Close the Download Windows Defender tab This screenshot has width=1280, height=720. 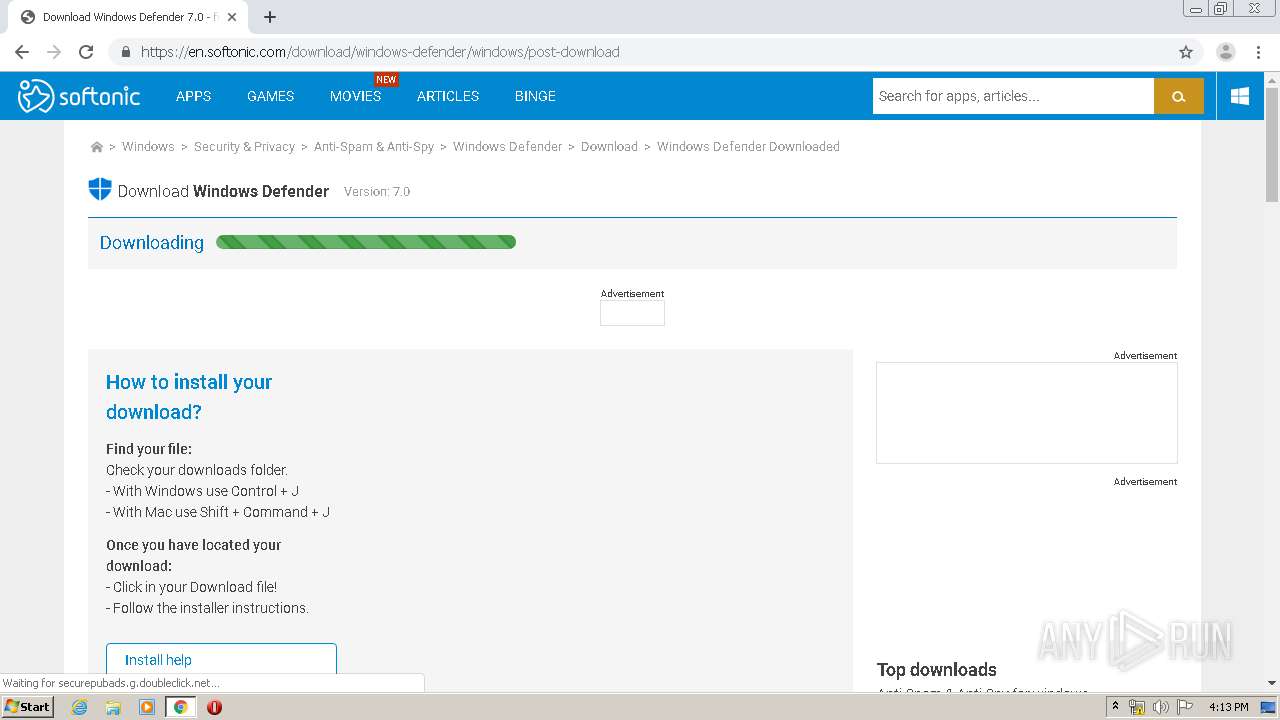[232, 17]
